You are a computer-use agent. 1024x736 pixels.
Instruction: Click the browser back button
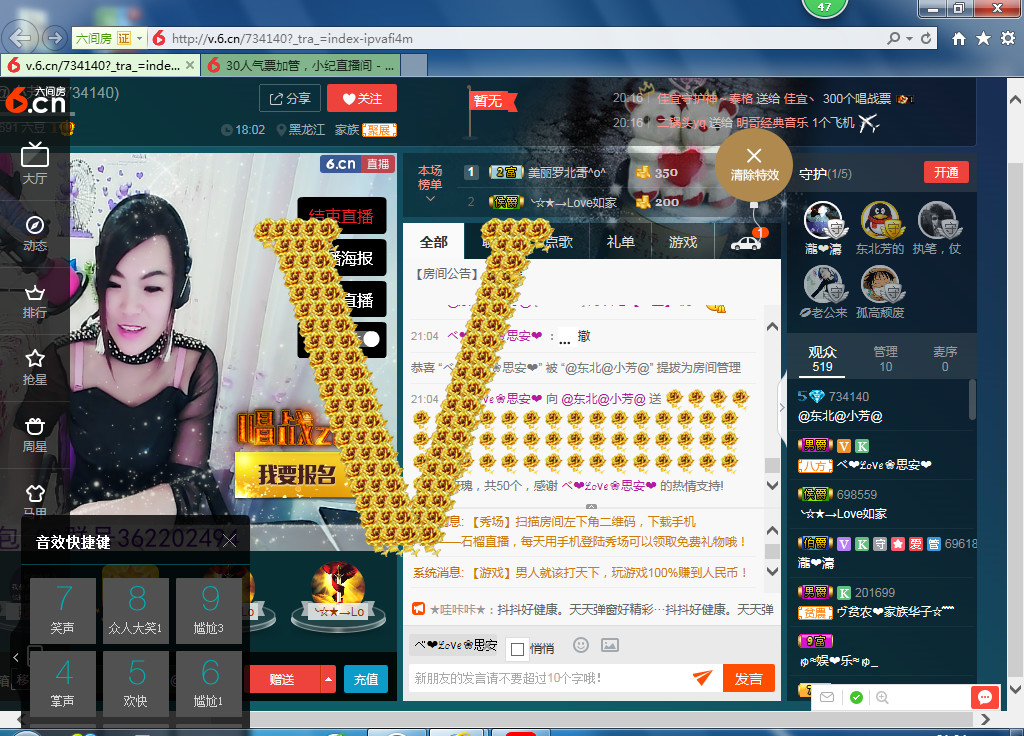[21, 38]
